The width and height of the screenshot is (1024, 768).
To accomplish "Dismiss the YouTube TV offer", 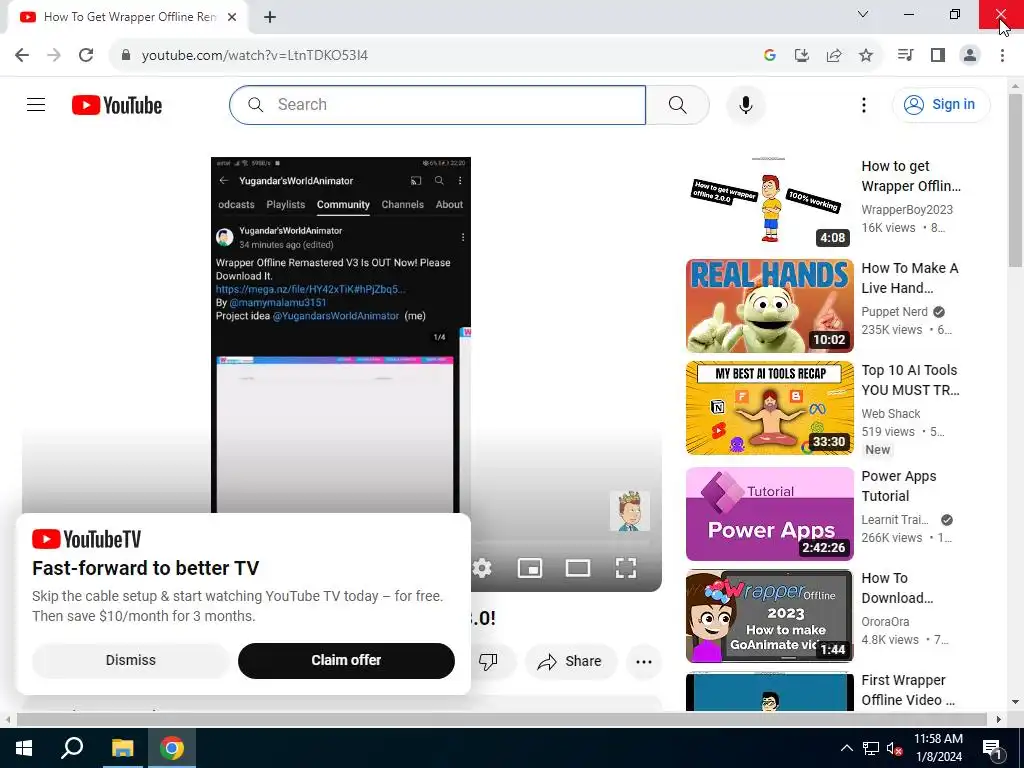I will tap(131, 660).
